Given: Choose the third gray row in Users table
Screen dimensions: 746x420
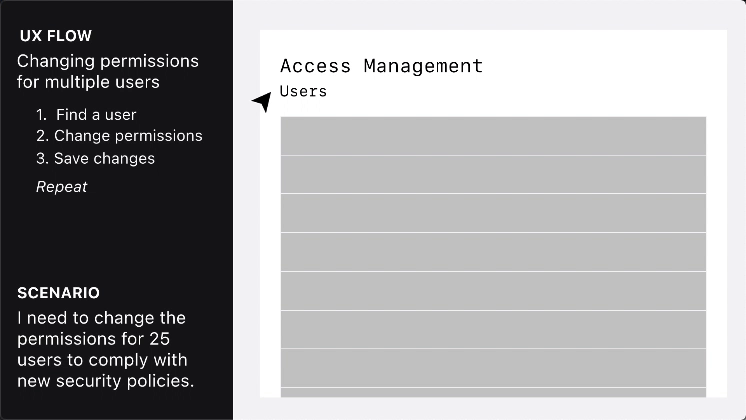Looking at the screenshot, I should pos(493,213).
